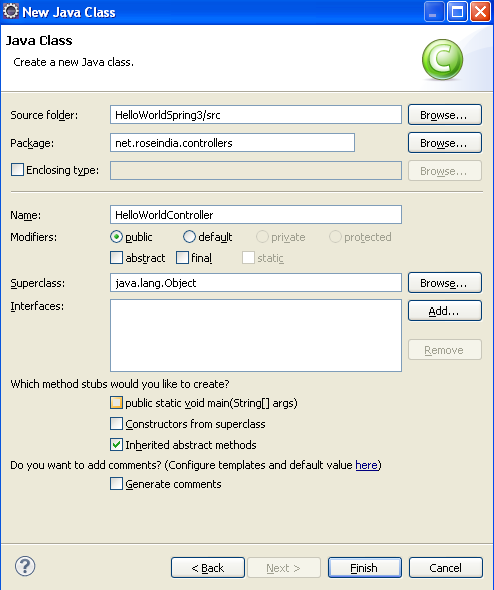Add an interface with Add button
The width and height of the screenshot is (494, 590).
click(445, 311)
